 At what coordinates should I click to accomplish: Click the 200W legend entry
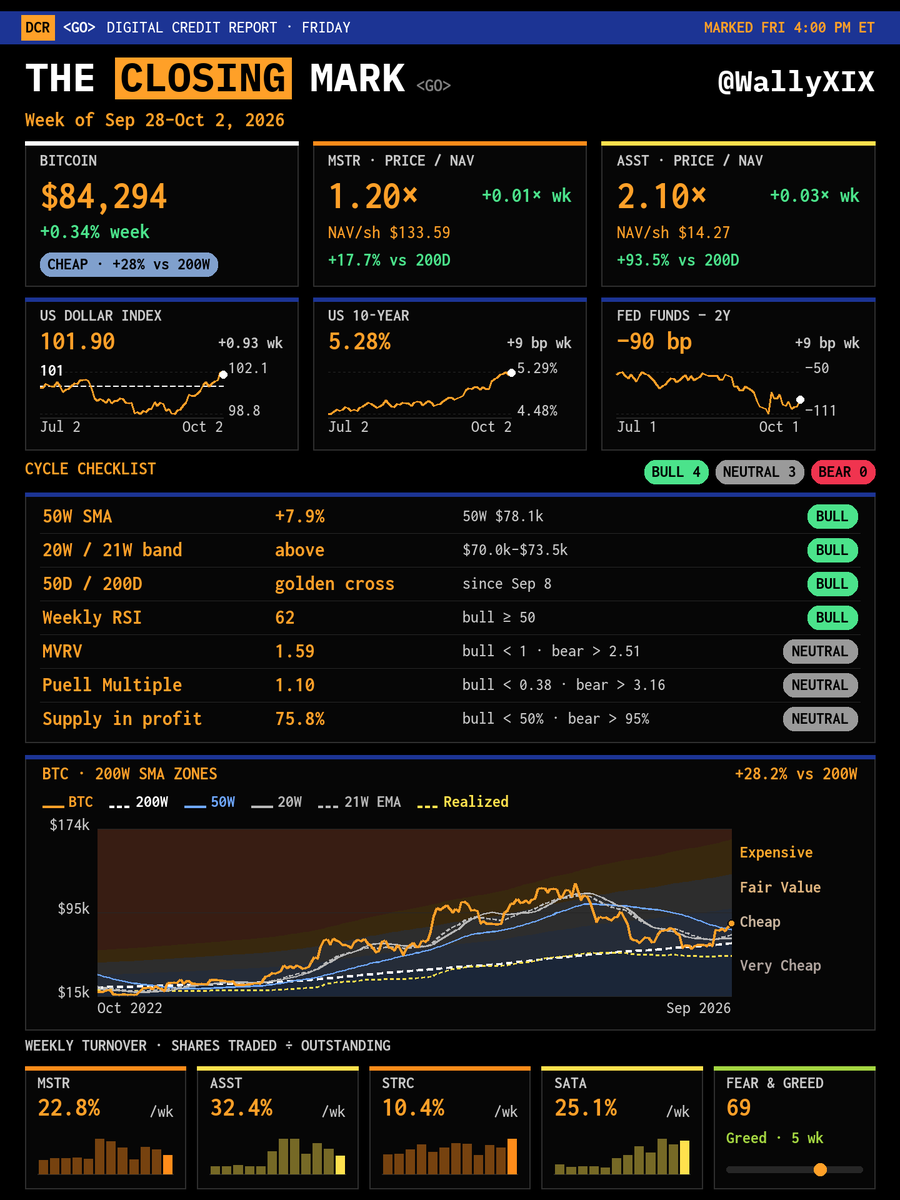click(x=139, y=802)
